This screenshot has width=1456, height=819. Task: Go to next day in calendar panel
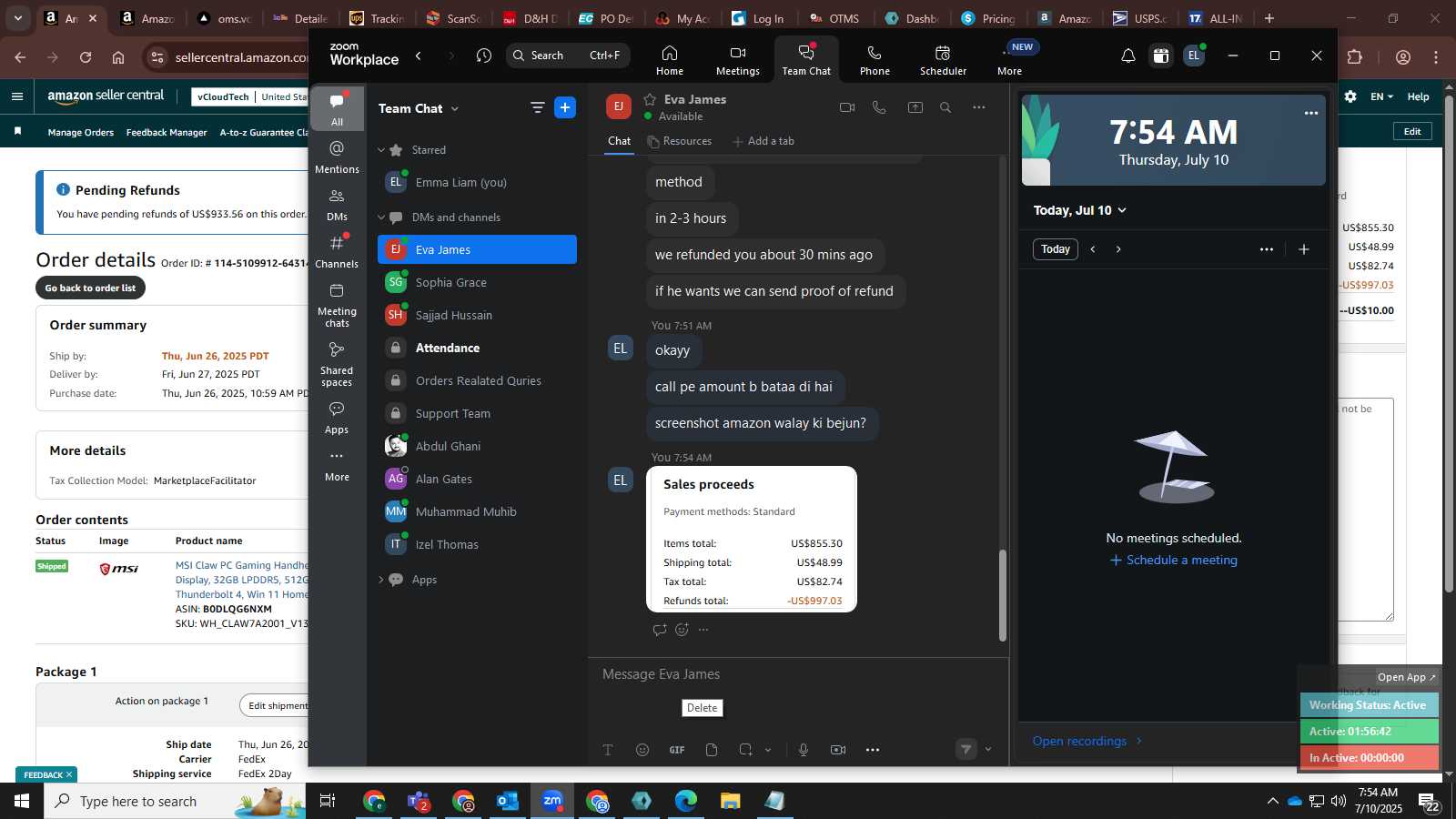point(1118,249)
